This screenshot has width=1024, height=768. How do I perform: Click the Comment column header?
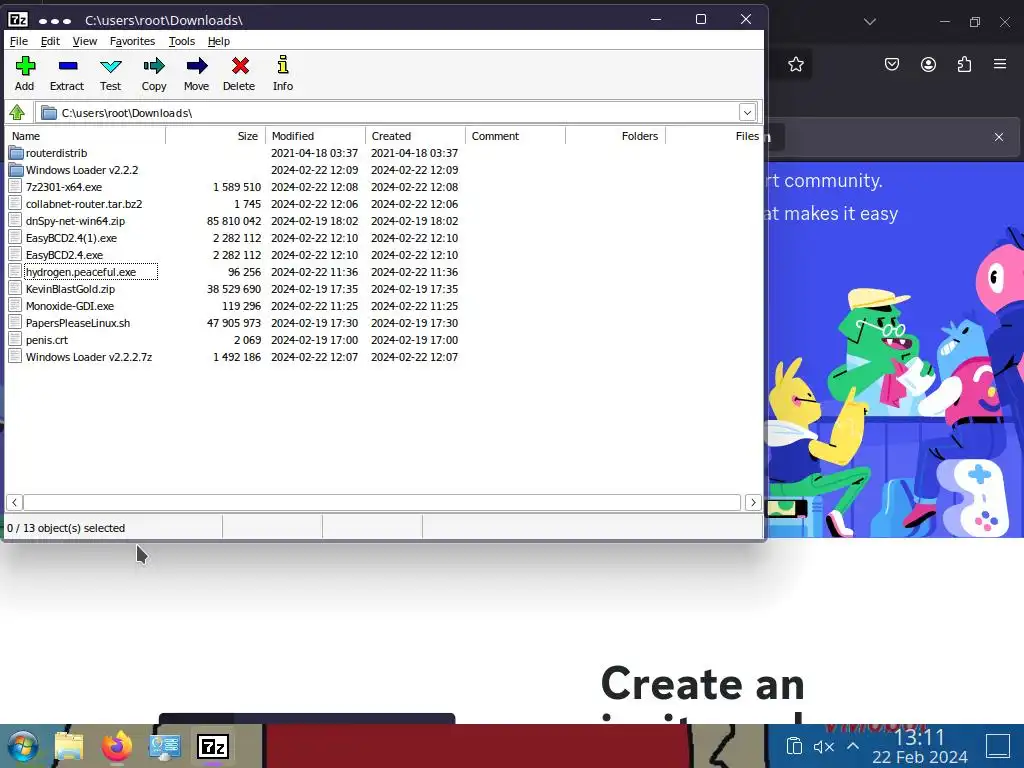tap(515, 136)
